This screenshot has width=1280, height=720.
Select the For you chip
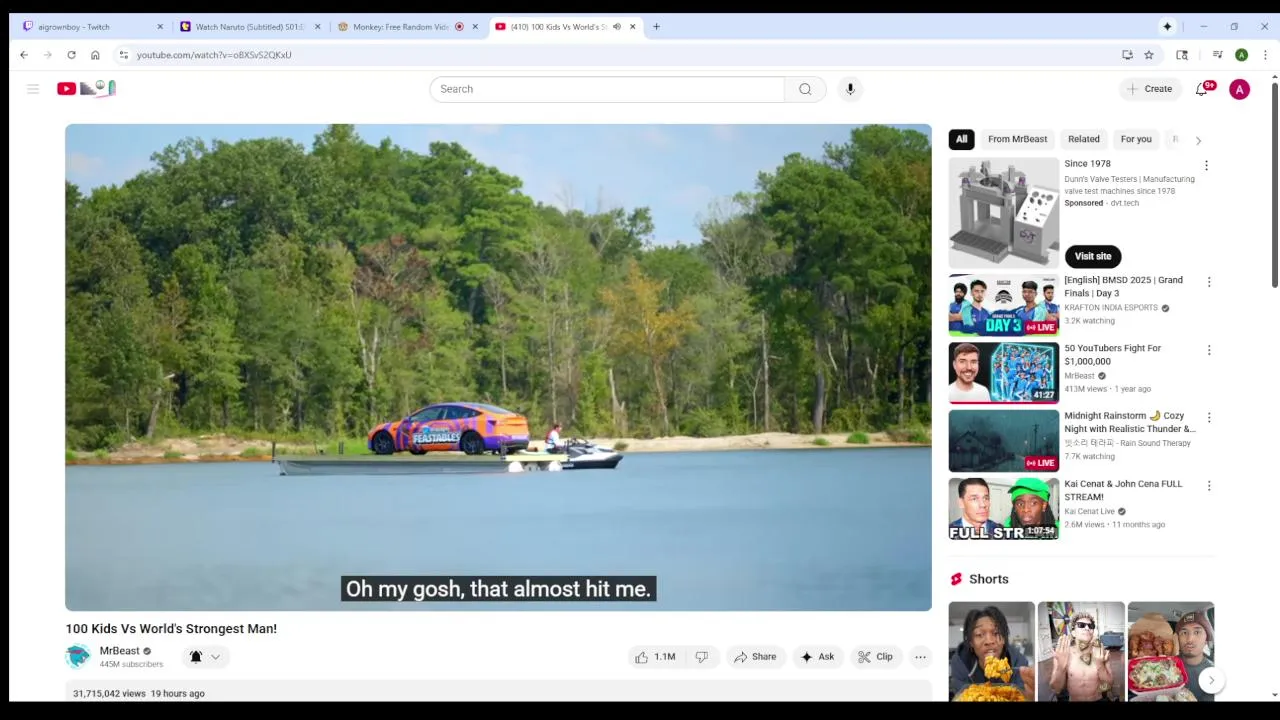point(1136,139)
